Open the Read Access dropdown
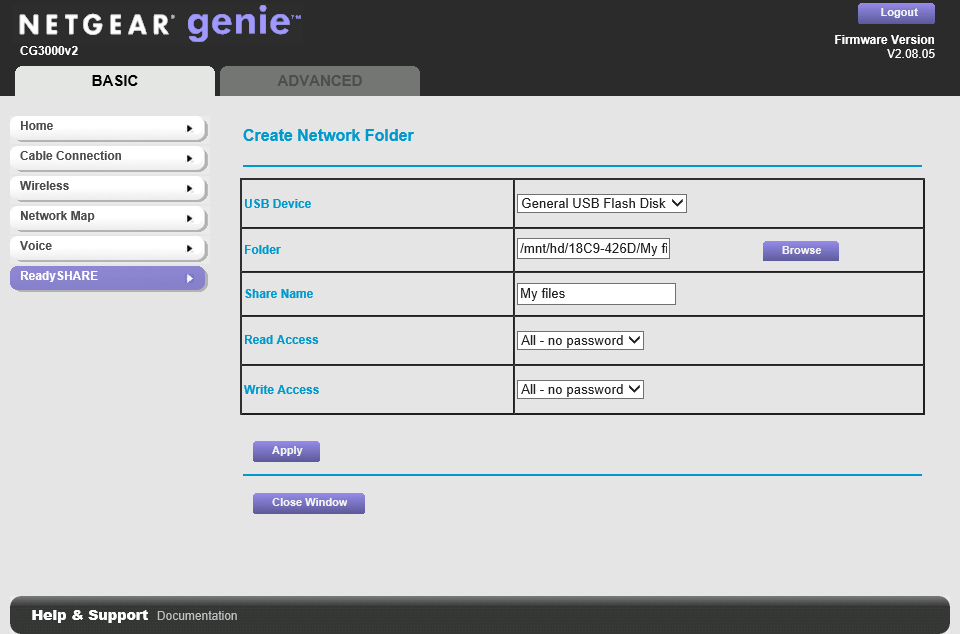 click(580, 340)
